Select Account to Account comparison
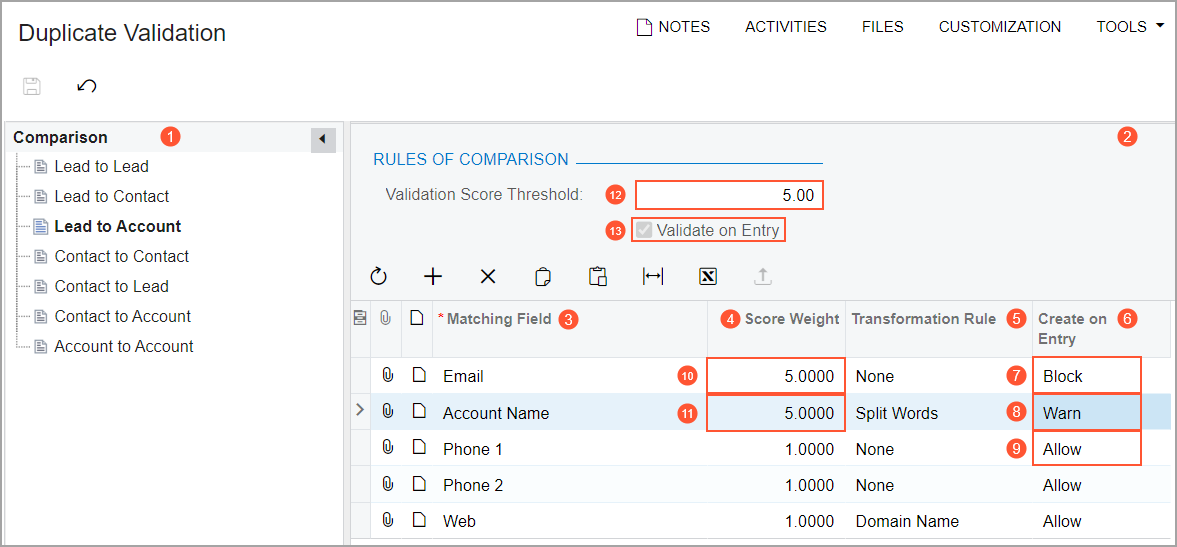1177x547 pixels. point(124,346)
